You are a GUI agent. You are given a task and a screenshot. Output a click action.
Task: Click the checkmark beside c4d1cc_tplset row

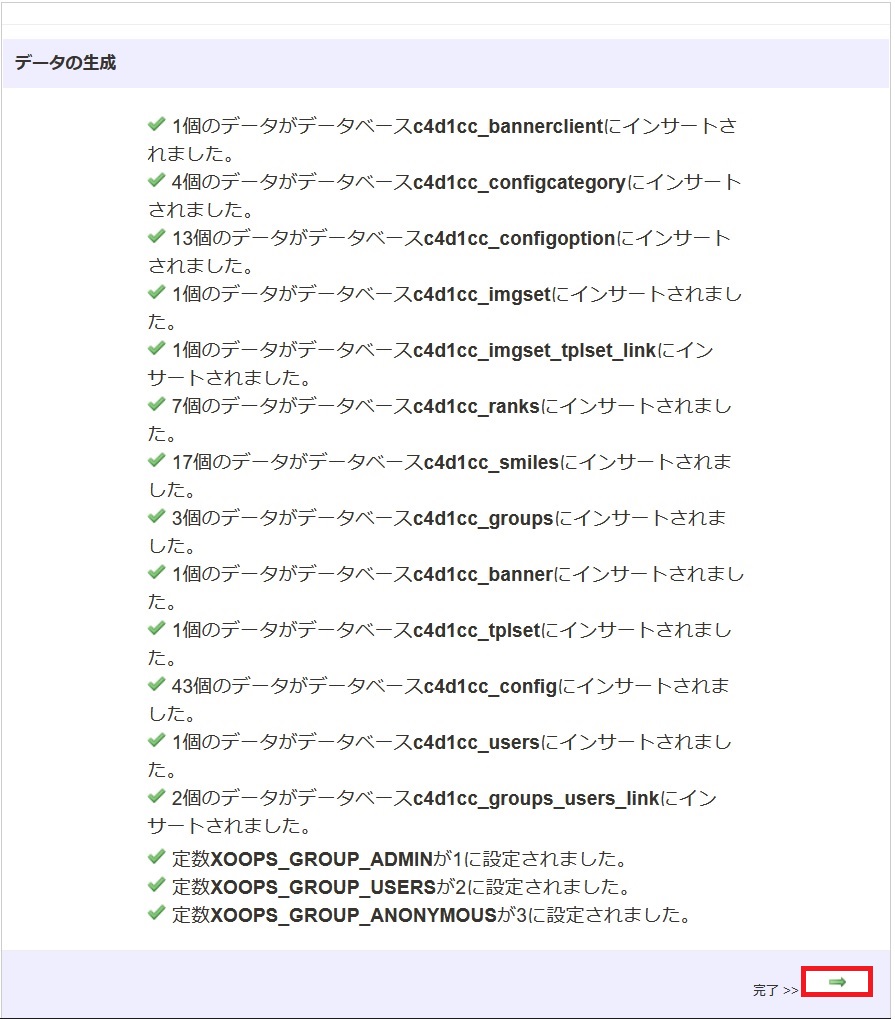coord(156,628)
